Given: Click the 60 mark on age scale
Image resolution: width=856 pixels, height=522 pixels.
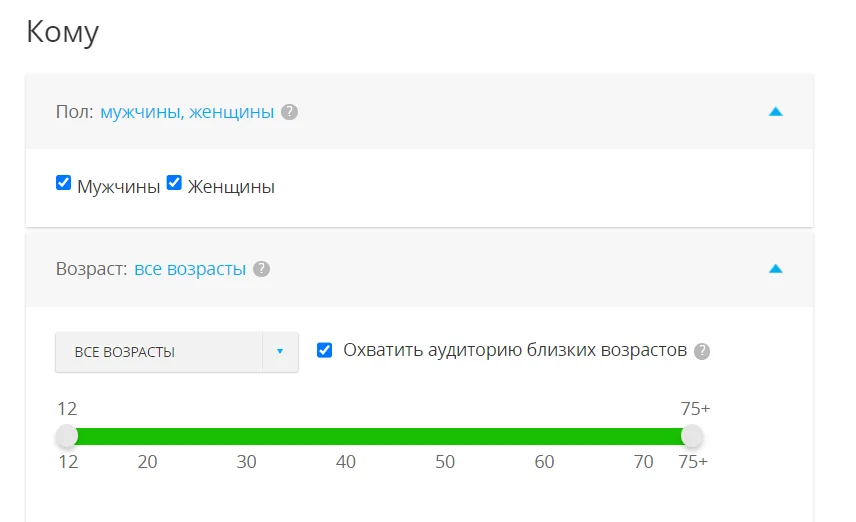Looking at the screenshot, I should coord(544,462).
